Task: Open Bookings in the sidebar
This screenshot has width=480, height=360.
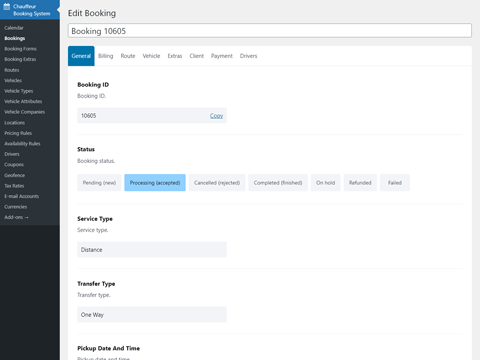Action: click(x=15, y=38)
